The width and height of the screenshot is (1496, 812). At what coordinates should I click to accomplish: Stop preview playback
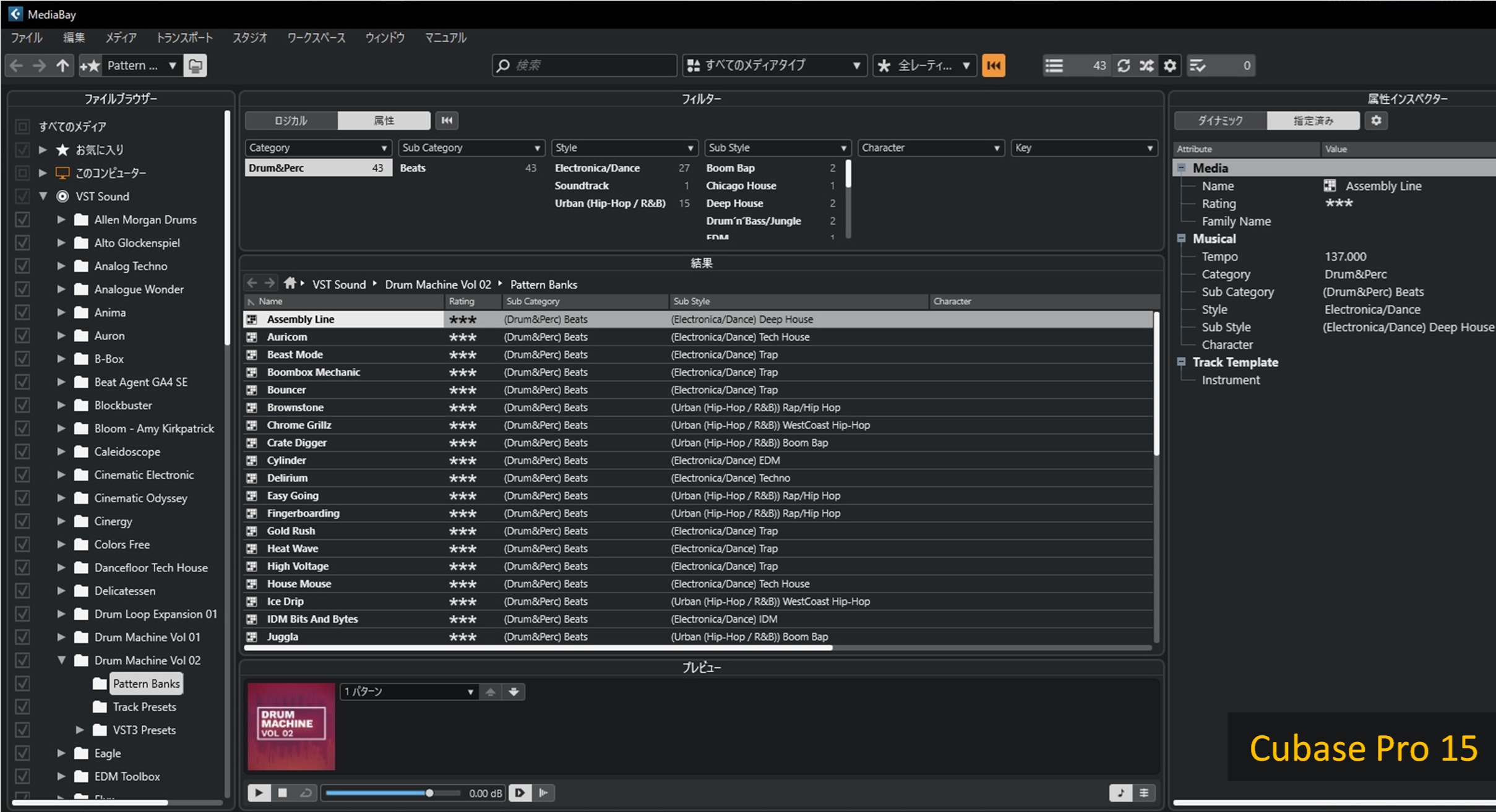point(282,793)
